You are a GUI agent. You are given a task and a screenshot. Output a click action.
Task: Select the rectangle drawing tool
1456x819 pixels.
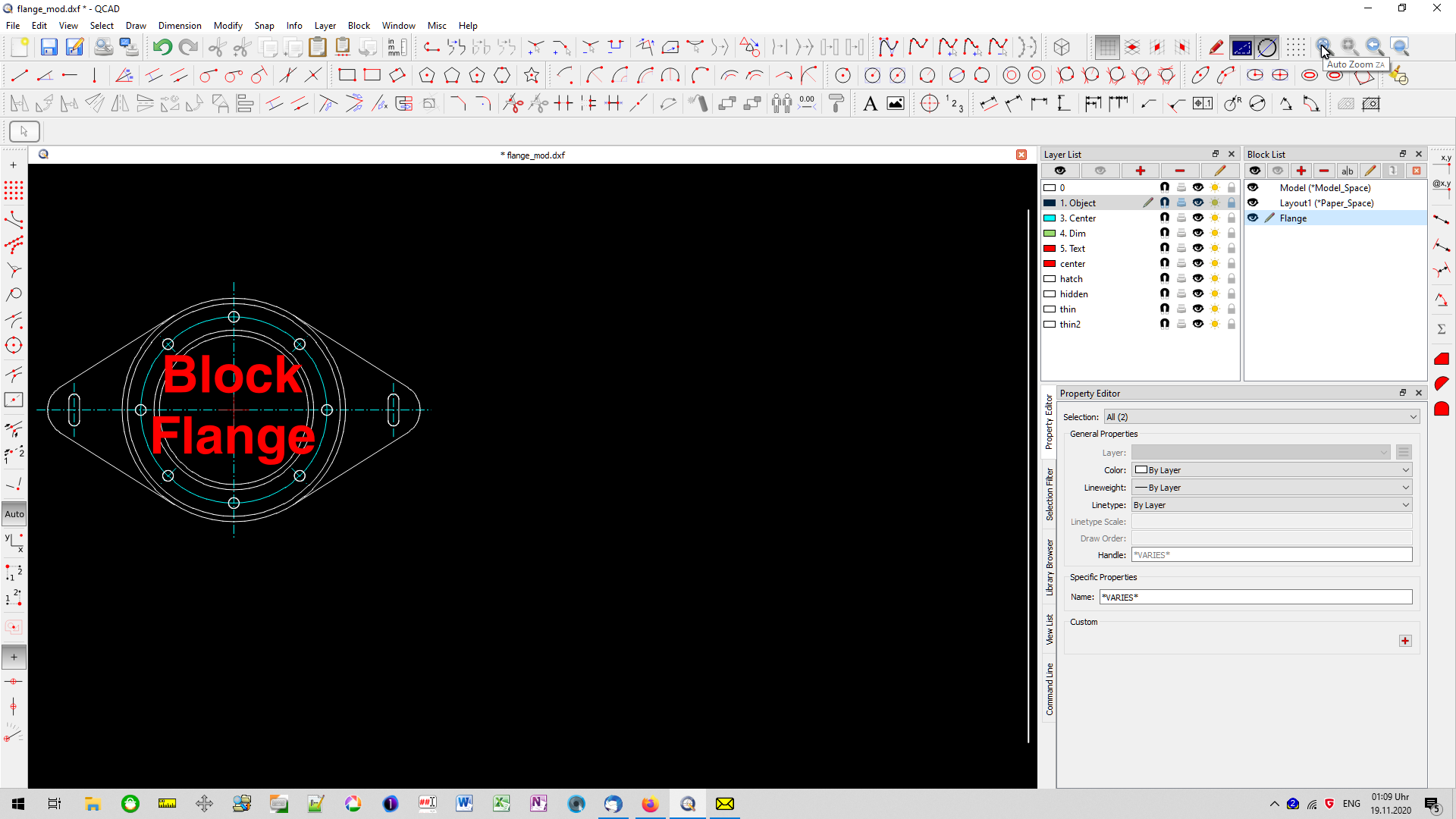[x=347, y=75]
